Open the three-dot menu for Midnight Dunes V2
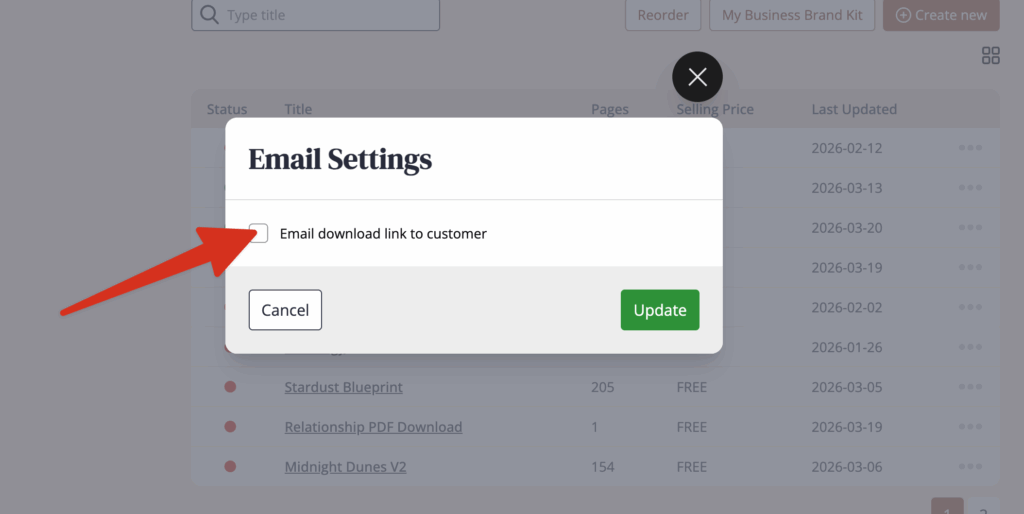 click(969, 467)
